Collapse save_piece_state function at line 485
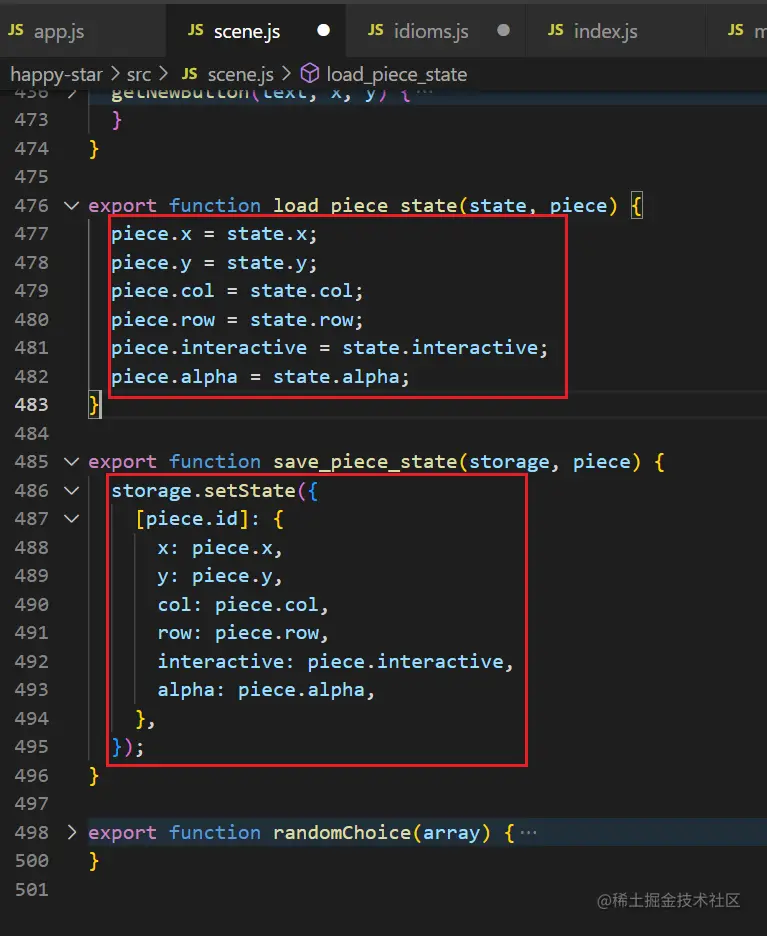Viewport: 767px width, 936px height. 72,462
